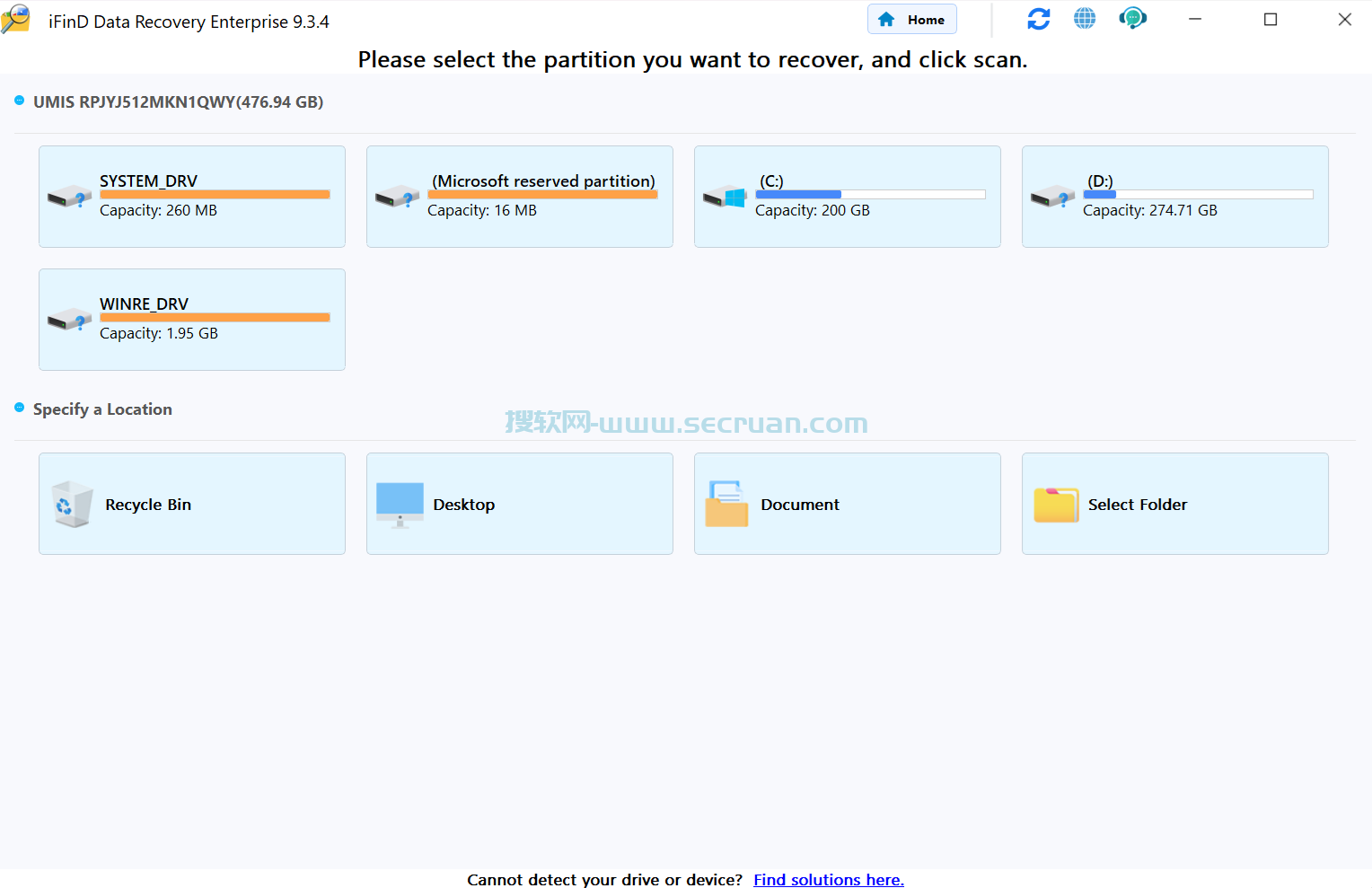Image resolution: width=1372 pixels, height=888 pixels.
Task: Open the support chat icon
Action: click(1132, 19)
